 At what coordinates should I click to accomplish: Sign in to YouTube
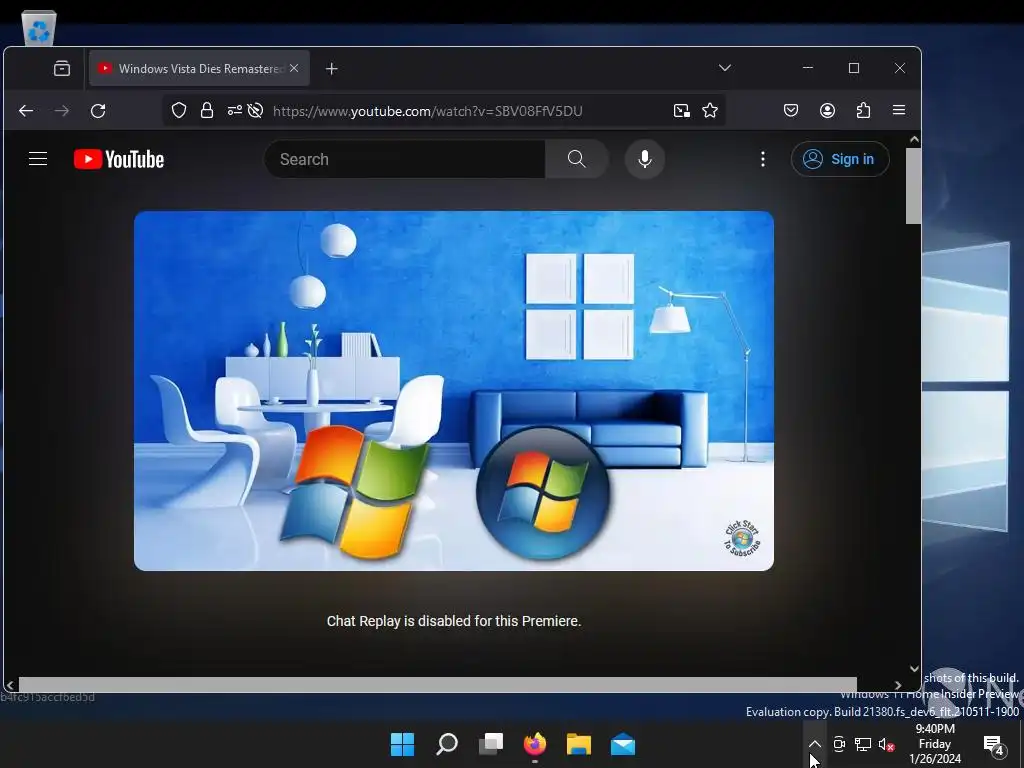[x=840, y=159]
